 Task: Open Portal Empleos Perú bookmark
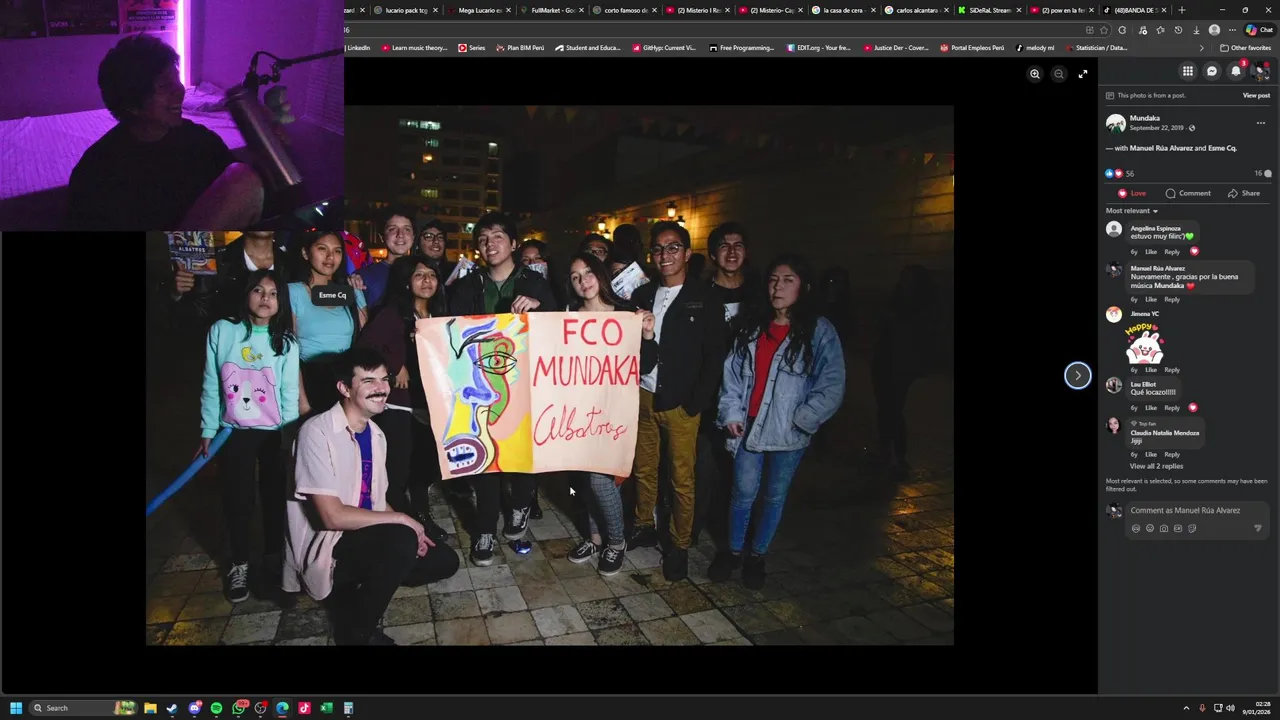pyautogui.click(x=972, y=48)
